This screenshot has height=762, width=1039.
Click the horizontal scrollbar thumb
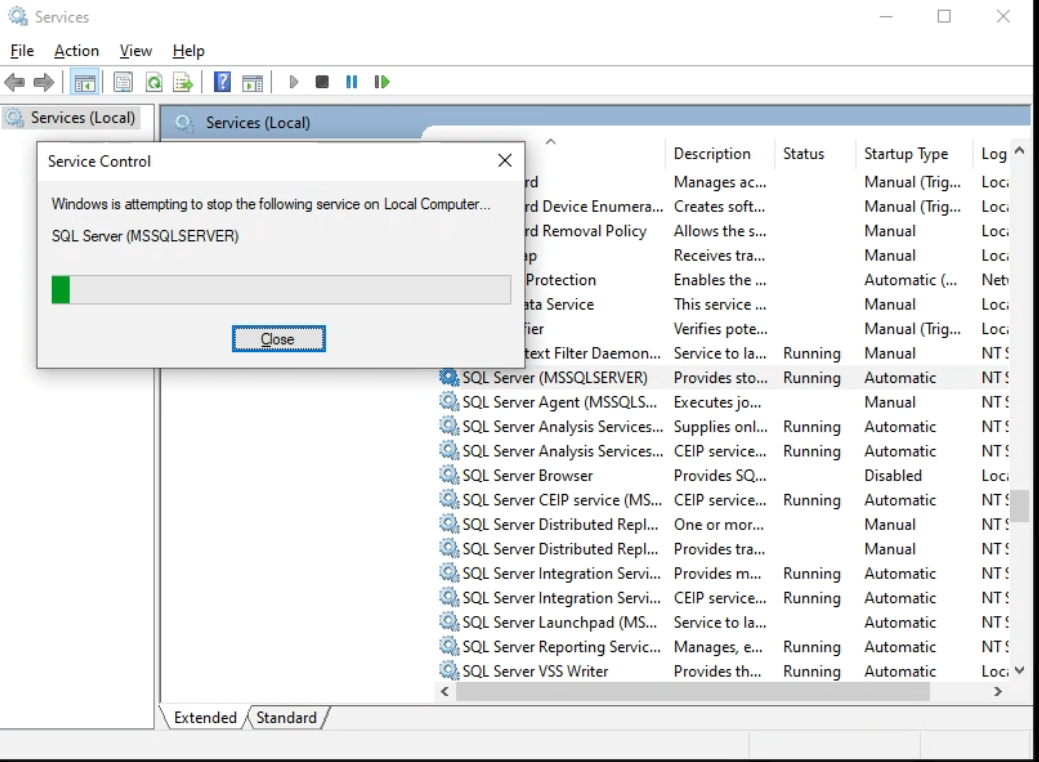pyautogui.click(x=692, y=692)
